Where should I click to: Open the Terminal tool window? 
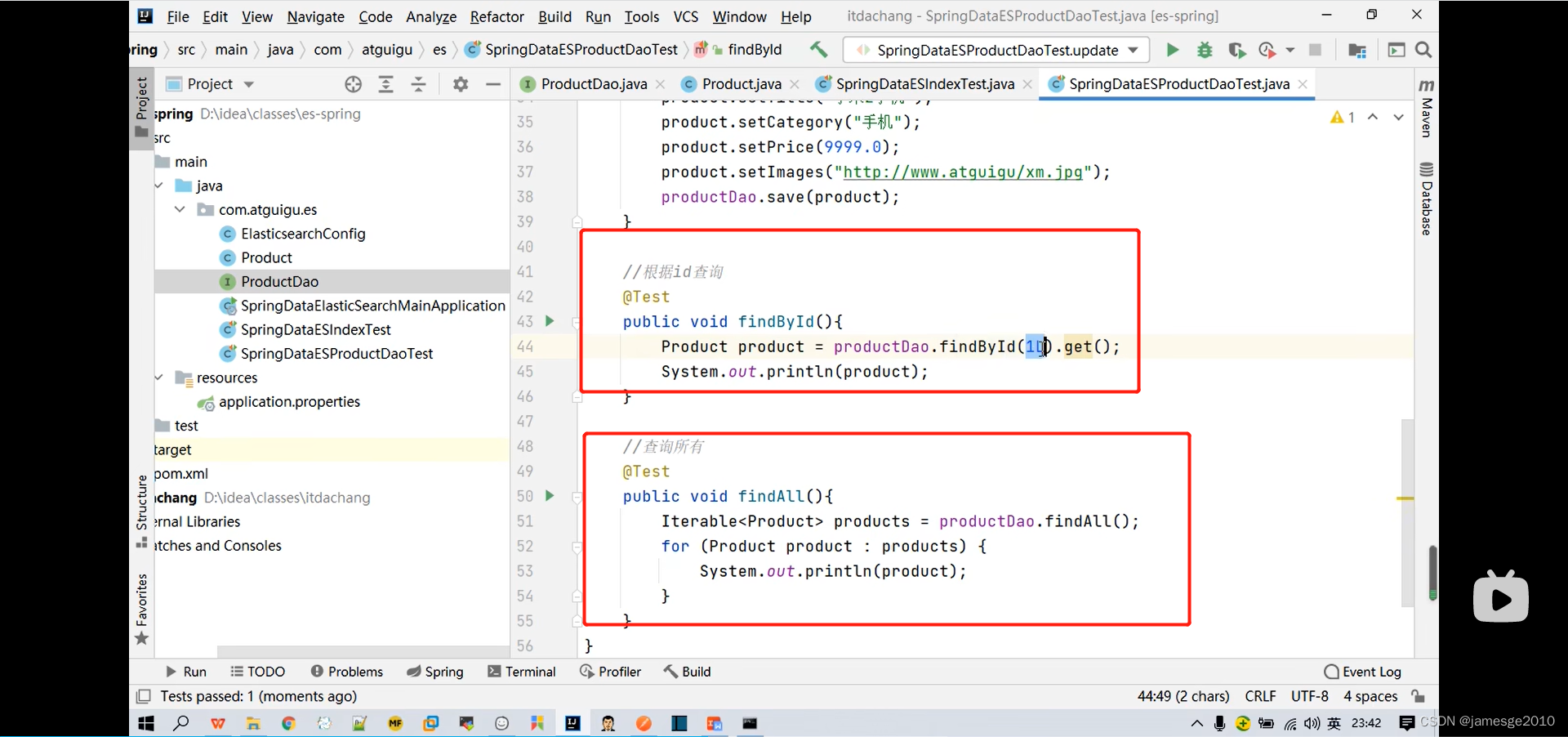click(521, 672)
